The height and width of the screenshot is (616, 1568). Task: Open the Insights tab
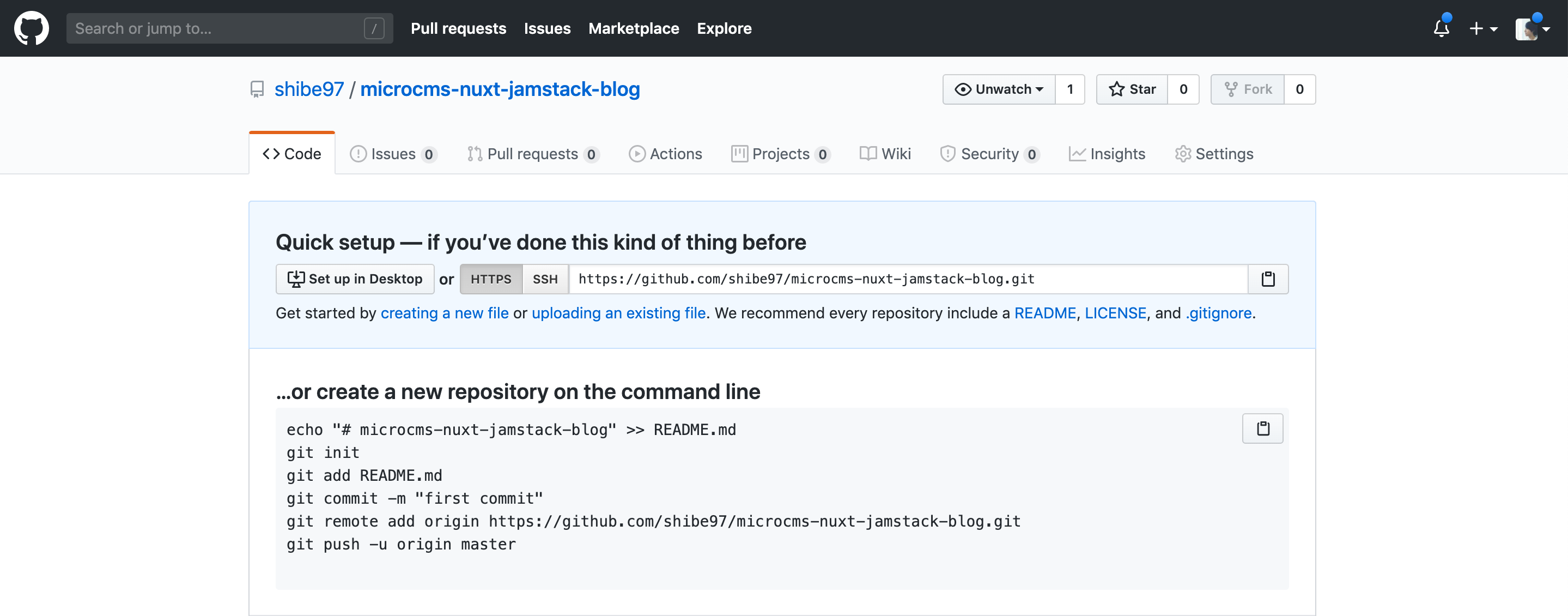[1107, 154]
